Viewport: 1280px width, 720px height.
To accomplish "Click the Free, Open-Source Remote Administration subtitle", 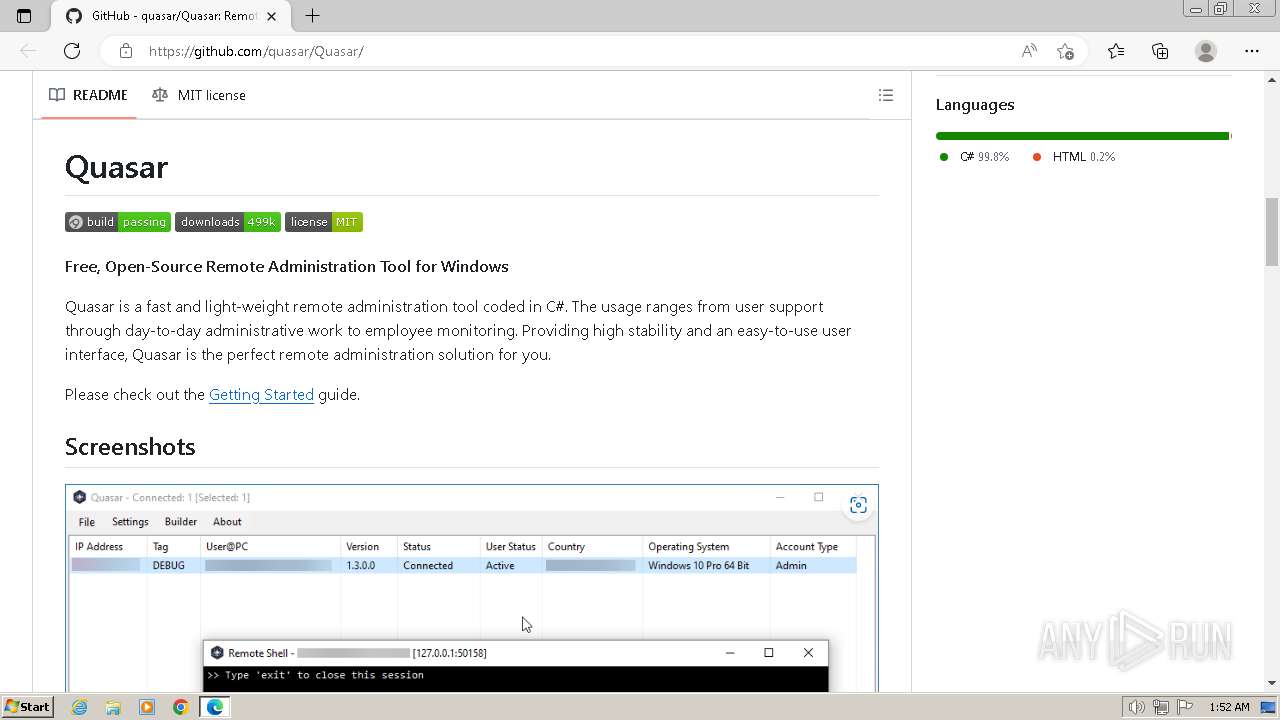I will (287, 267).
